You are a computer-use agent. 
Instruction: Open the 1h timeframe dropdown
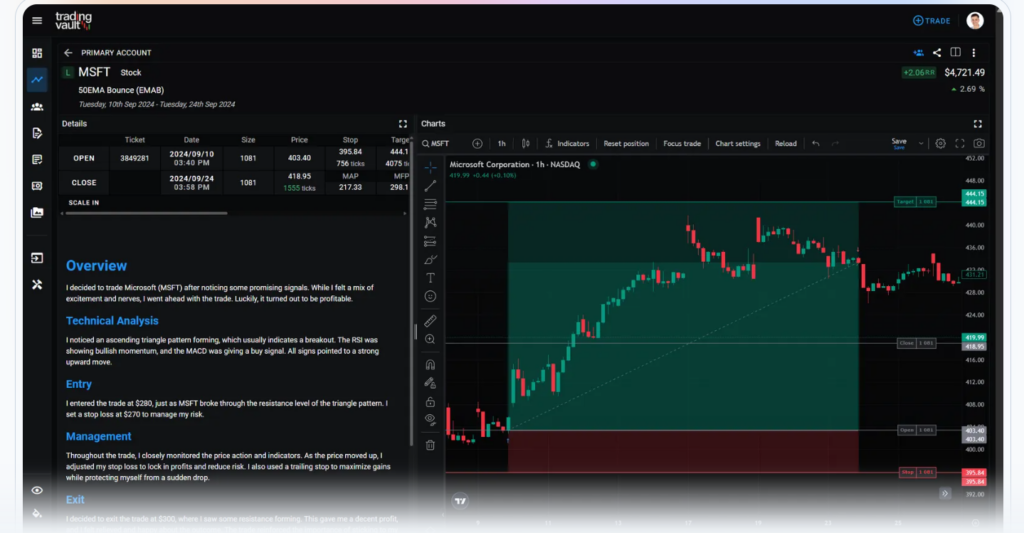502,143
